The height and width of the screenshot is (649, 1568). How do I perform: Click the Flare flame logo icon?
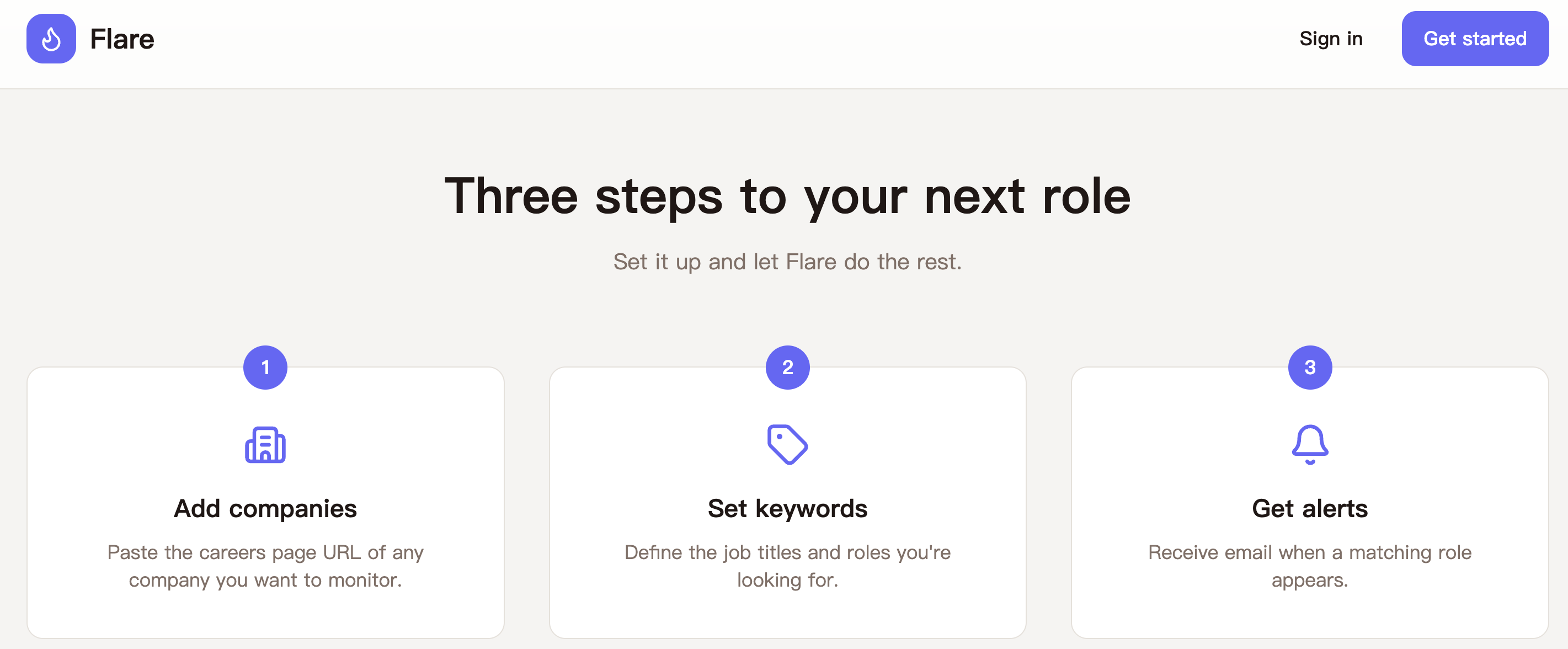(x=51, y=39)
